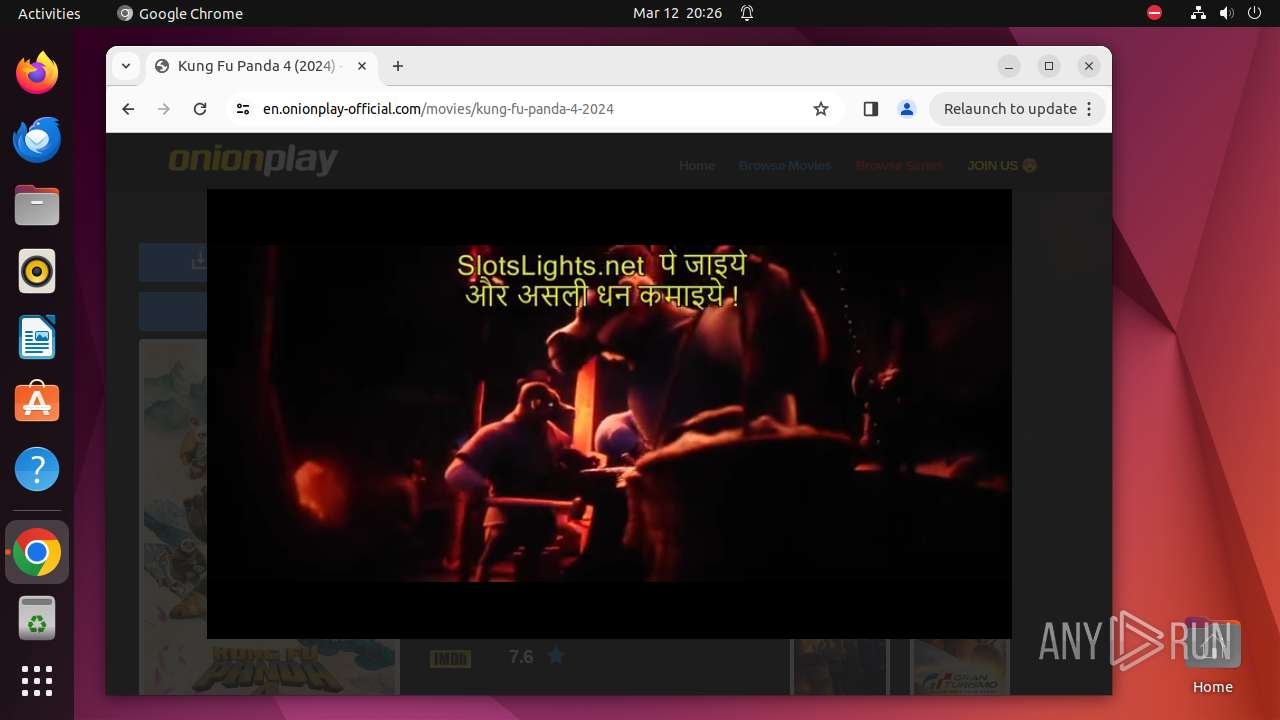Maximize the Chrome window

(1049, 66)
